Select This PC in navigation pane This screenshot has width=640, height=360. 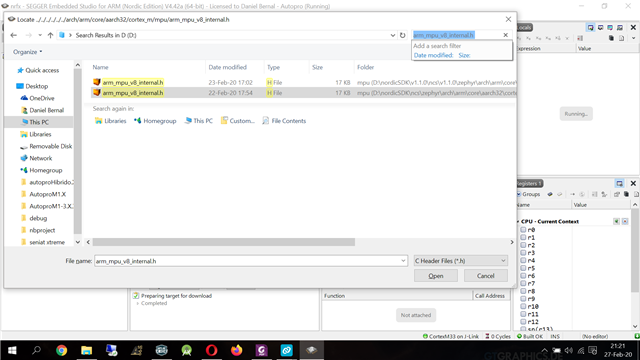click(x=39, y=122)
